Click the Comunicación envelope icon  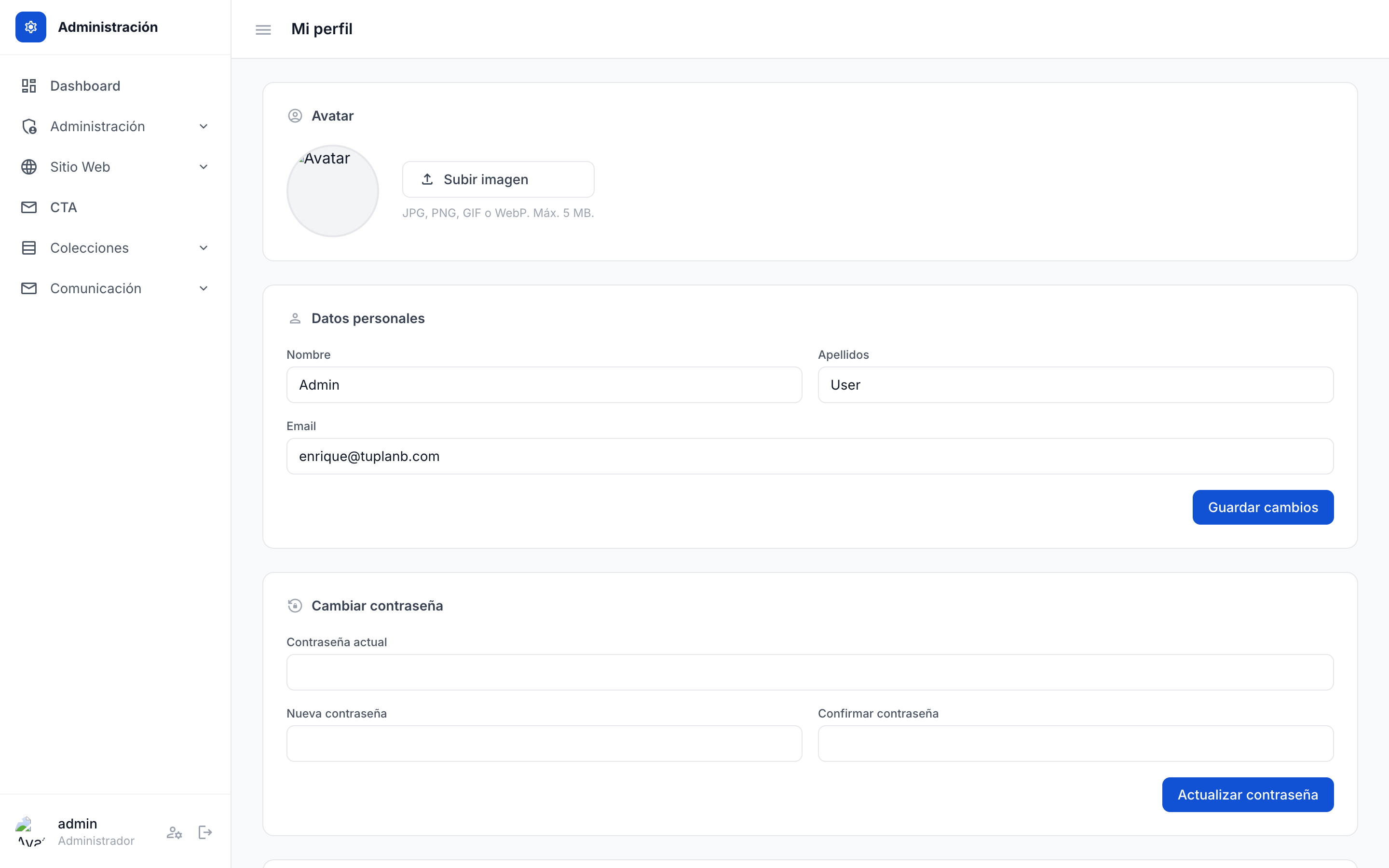(29, 288)
